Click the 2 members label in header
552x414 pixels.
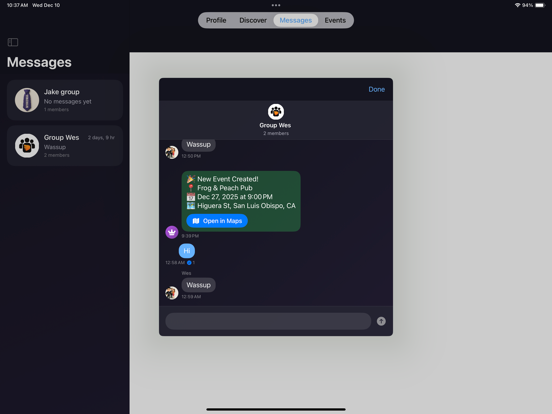[276, 133]
